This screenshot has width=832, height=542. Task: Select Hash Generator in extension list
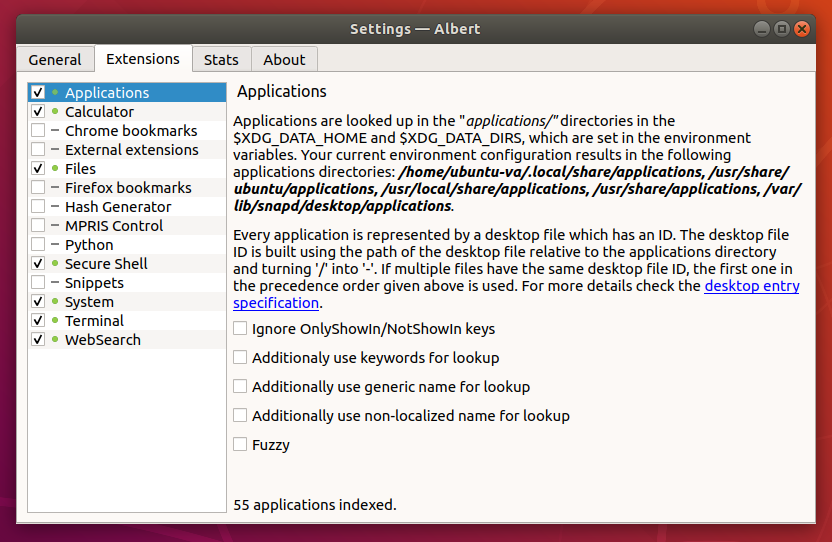click(118, 207)
